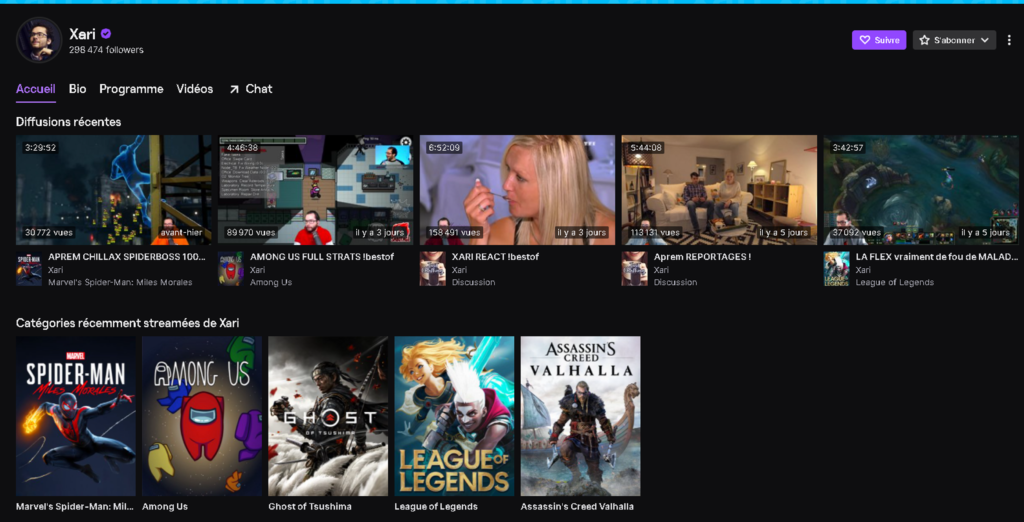1024x522 pixels.
Task: Open the League of Legends category box art
Action: [454, 416]
